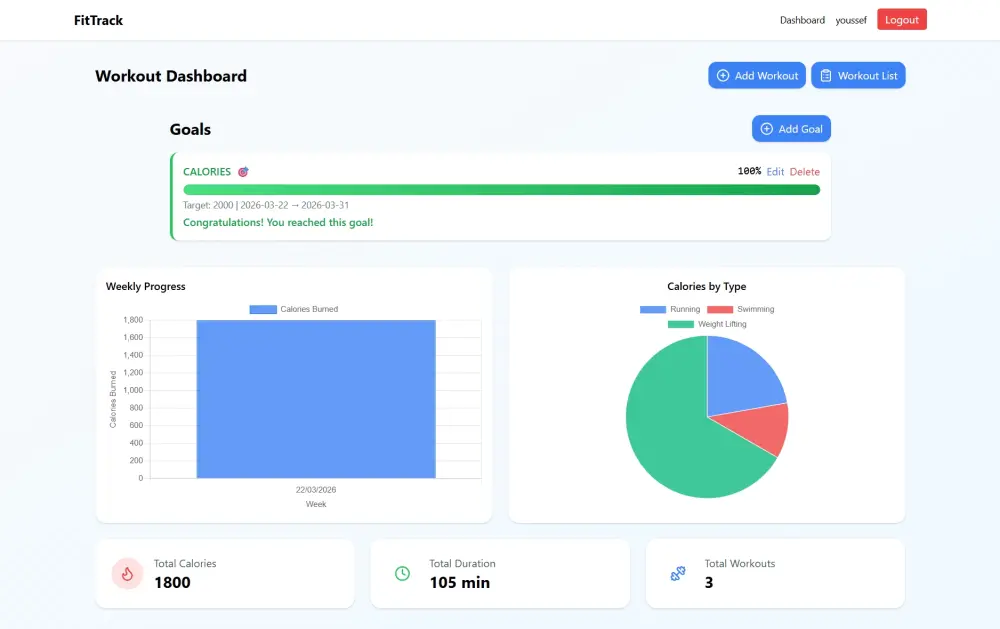Click the flame icon on Total Calories card

127,574
